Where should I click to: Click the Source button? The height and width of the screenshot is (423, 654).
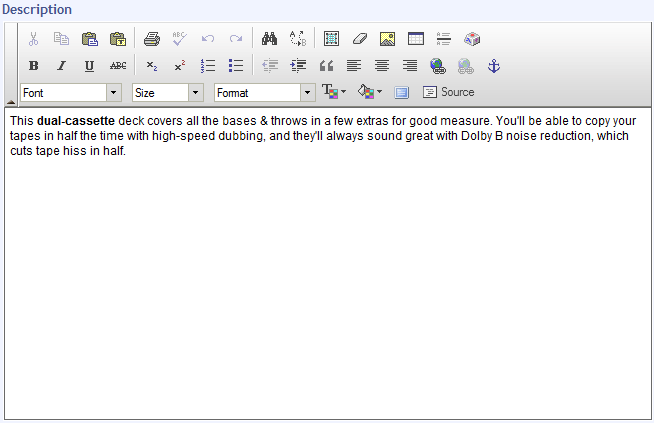coord(449,92)
